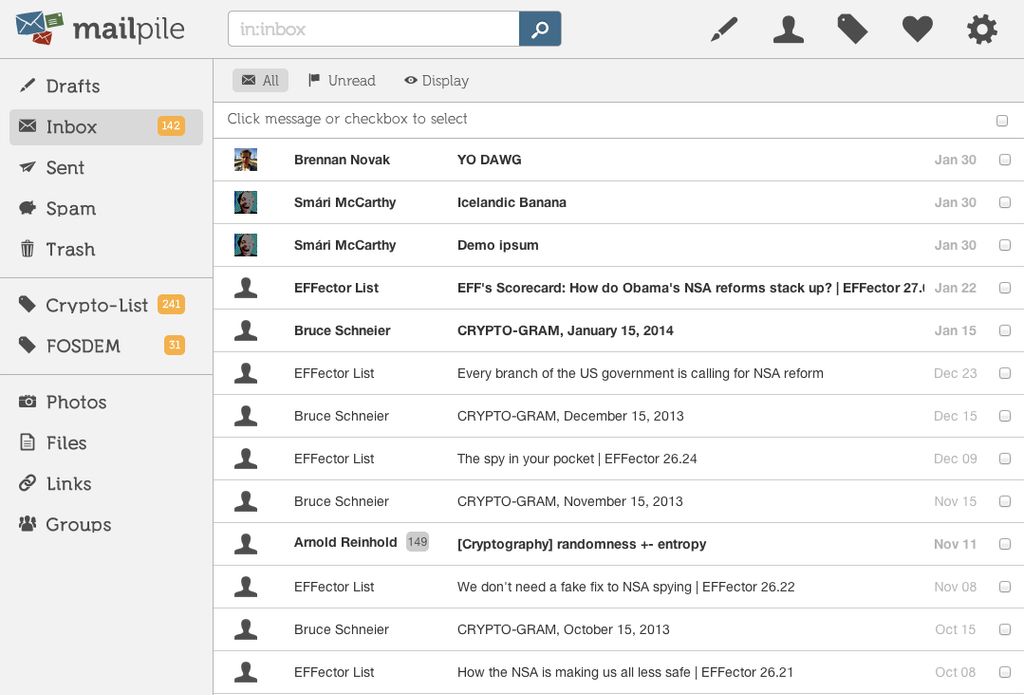Click the in:inbox search field

(x=372, y=29)
